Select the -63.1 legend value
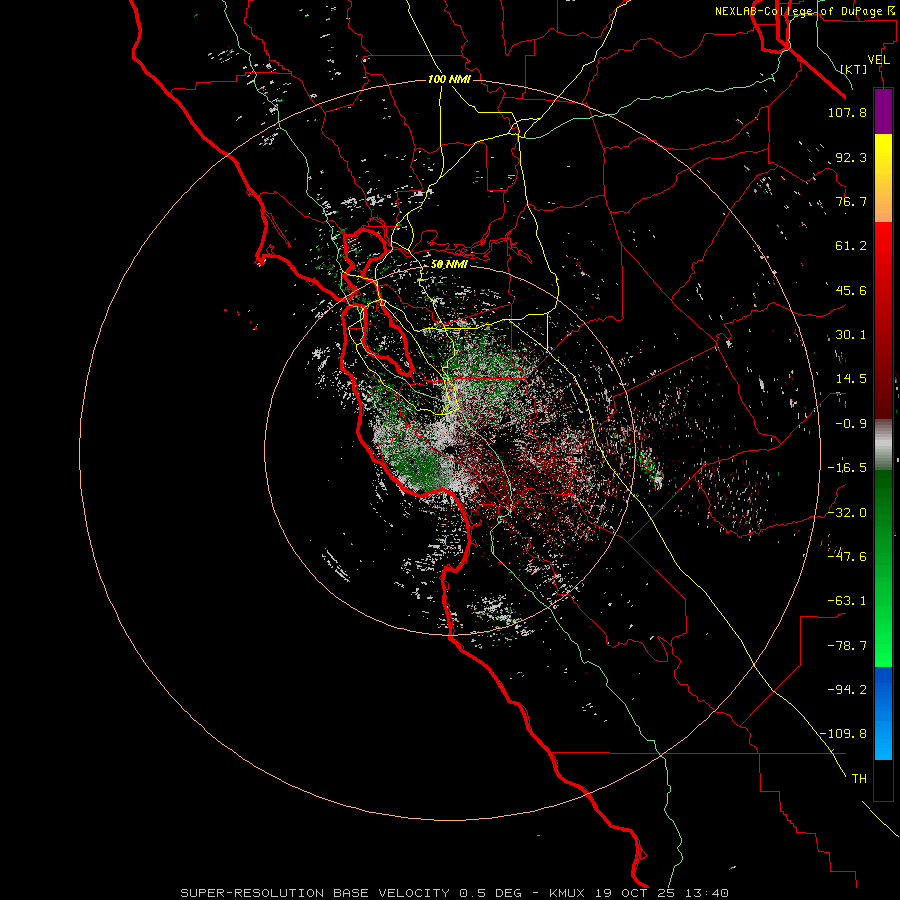Image resolution: width=900 pixels, height=900 pixels. click(x=847, y=601)
